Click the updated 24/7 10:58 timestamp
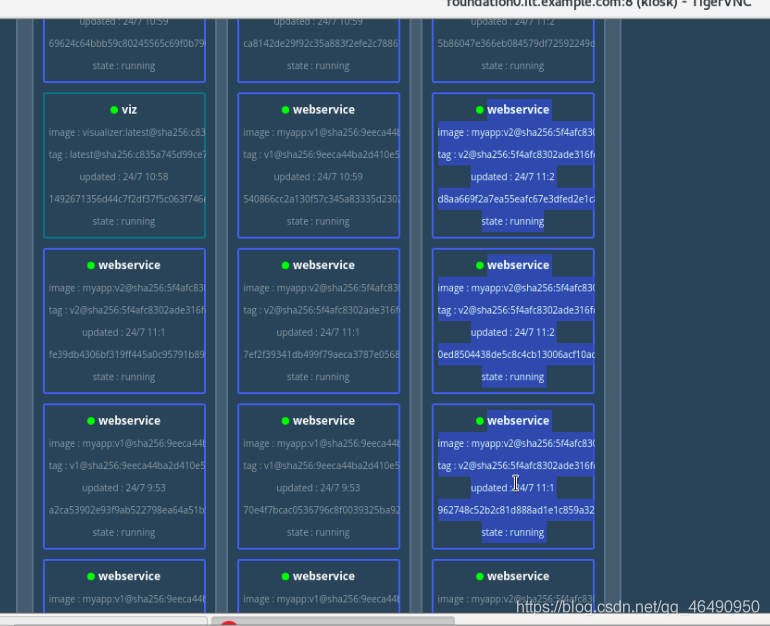The height and width of the screenshot is (626, 770). [x=124, y=177]
